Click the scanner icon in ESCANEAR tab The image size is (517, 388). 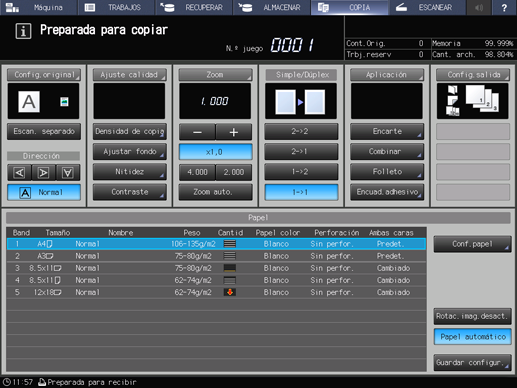pyautogui.click(x=401, y=7)
